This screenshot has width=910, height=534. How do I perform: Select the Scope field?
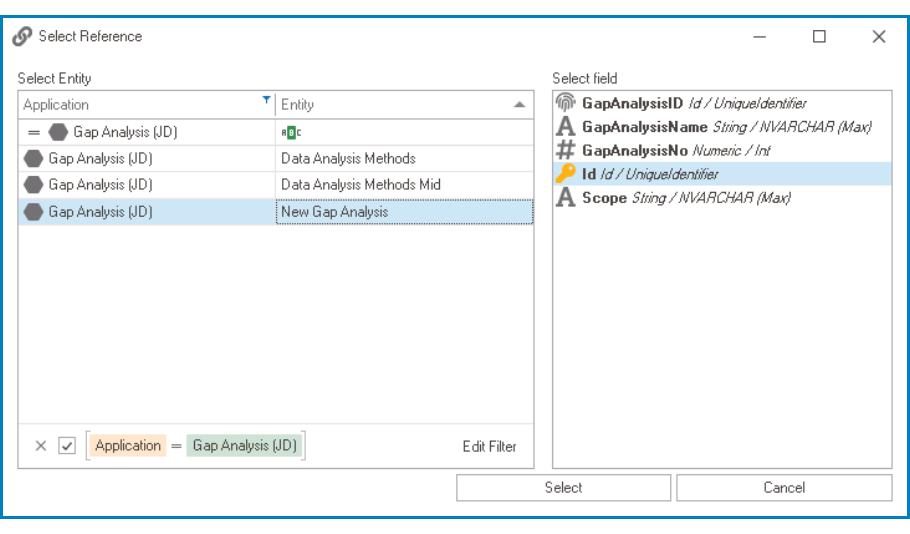click(x=722, y=197)
